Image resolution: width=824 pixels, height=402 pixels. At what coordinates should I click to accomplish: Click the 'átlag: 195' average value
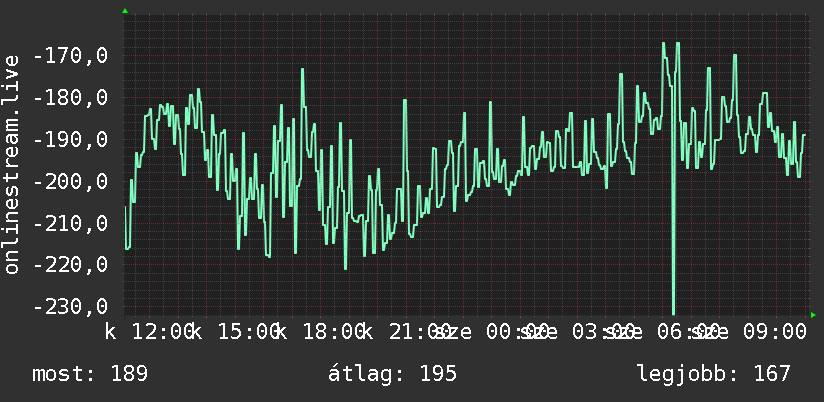(393, 374)
